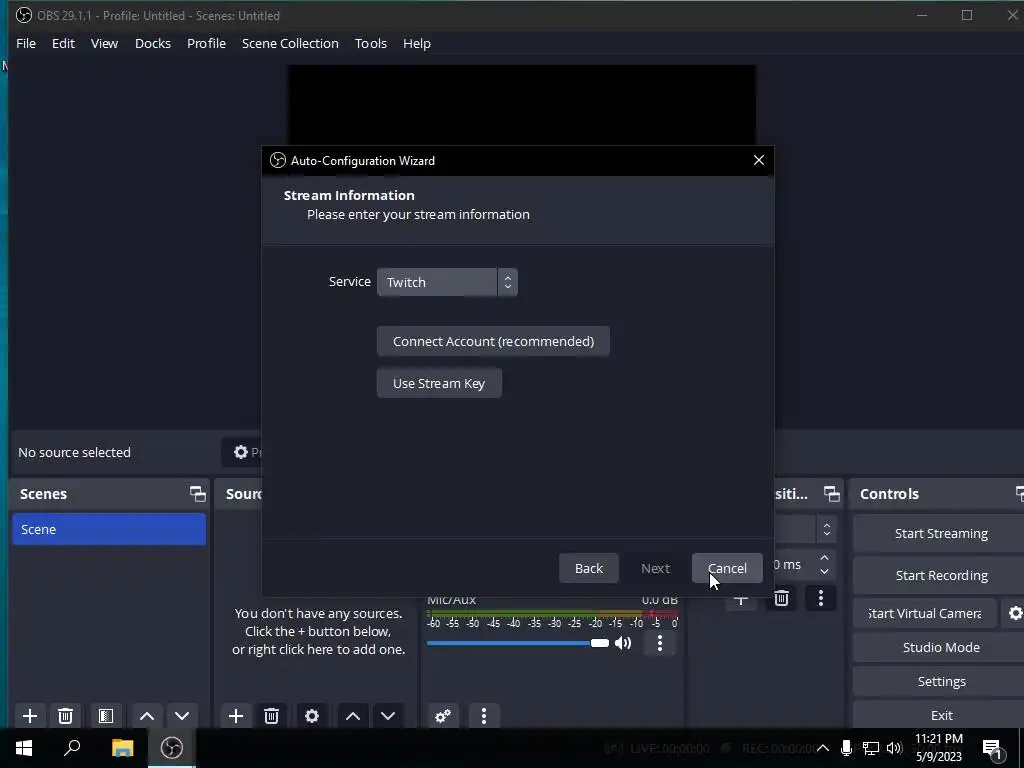Mute the Mic/Aux speaker icon

623,643
